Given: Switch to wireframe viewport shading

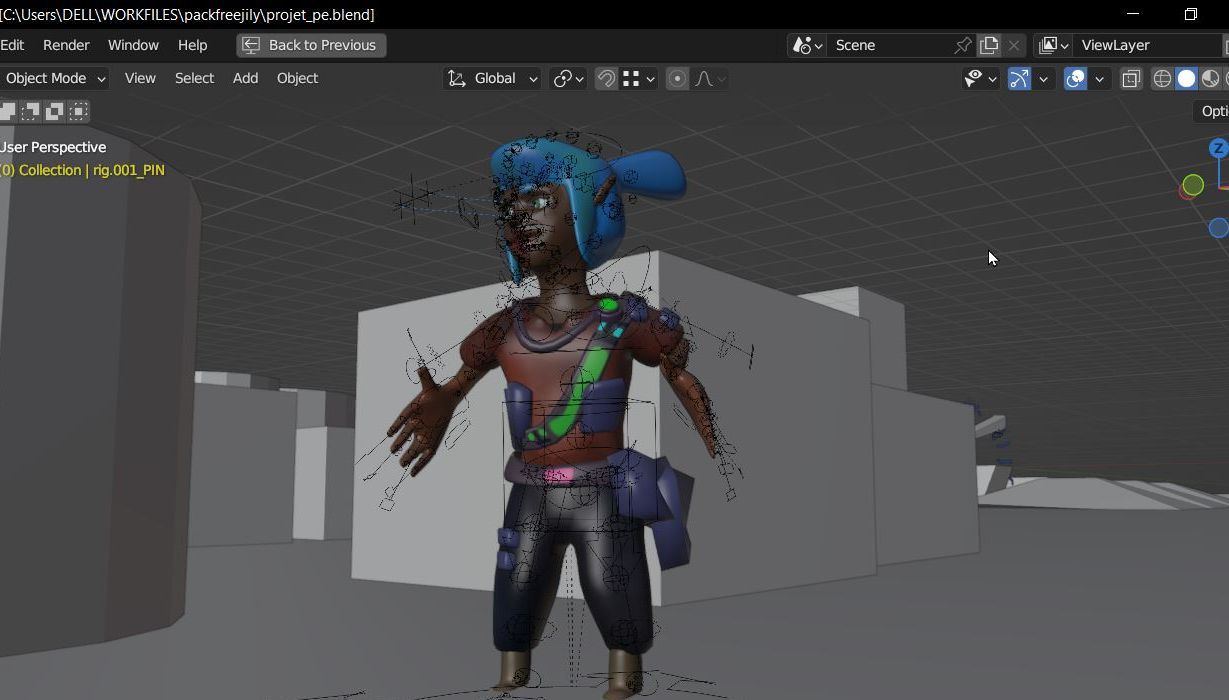Looking at the screenshot, I should [1162, 78].
